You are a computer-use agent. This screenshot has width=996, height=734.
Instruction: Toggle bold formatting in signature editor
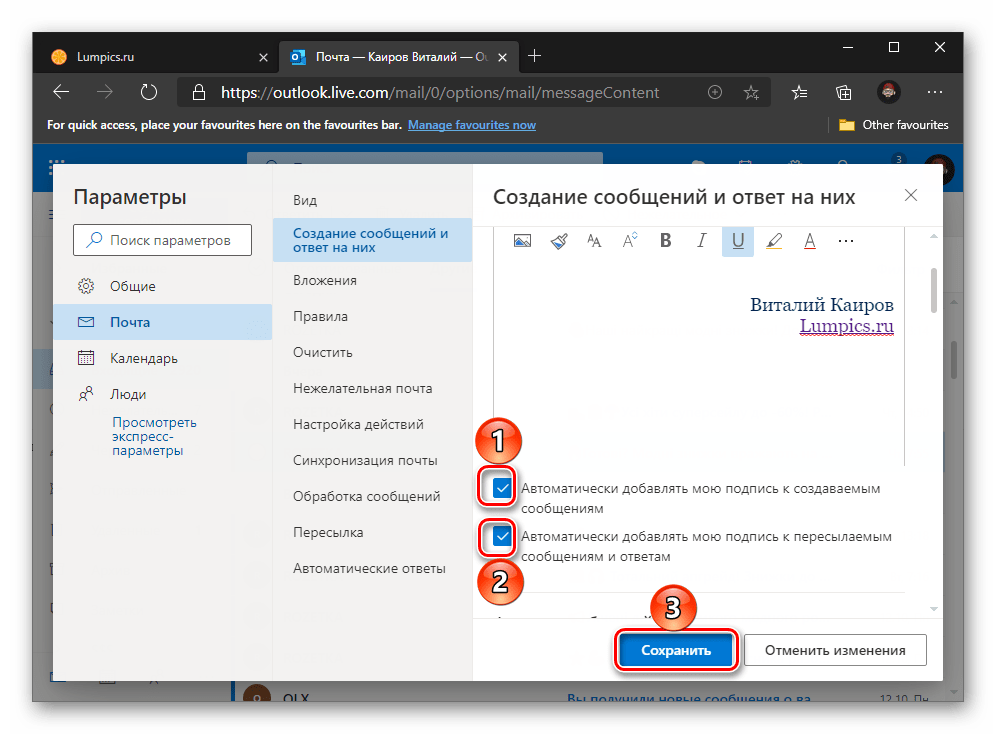pos(666,241)
